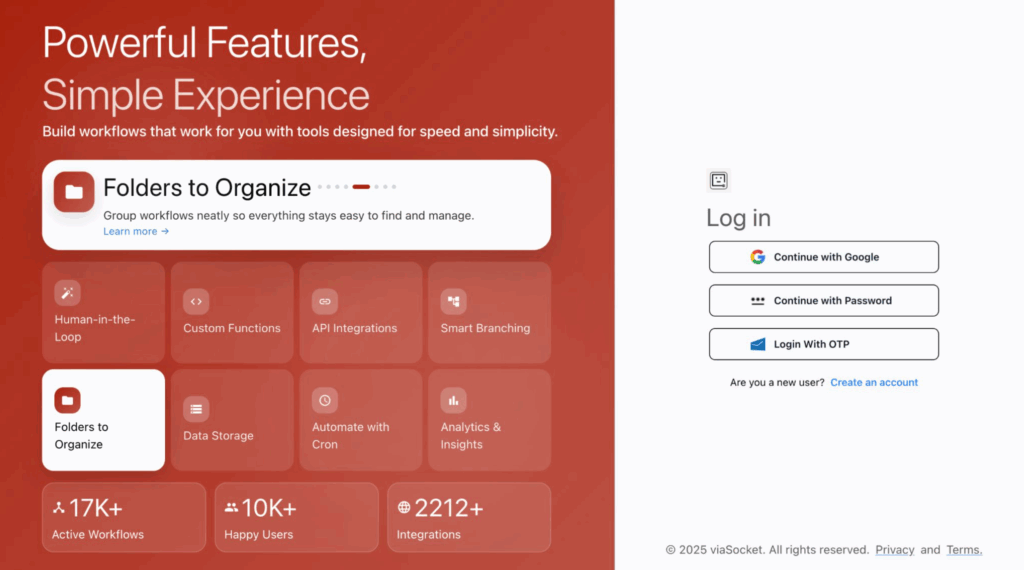1024x570 pixels.
Task: Open the Terms link in footer
Action: click(964, 550)
